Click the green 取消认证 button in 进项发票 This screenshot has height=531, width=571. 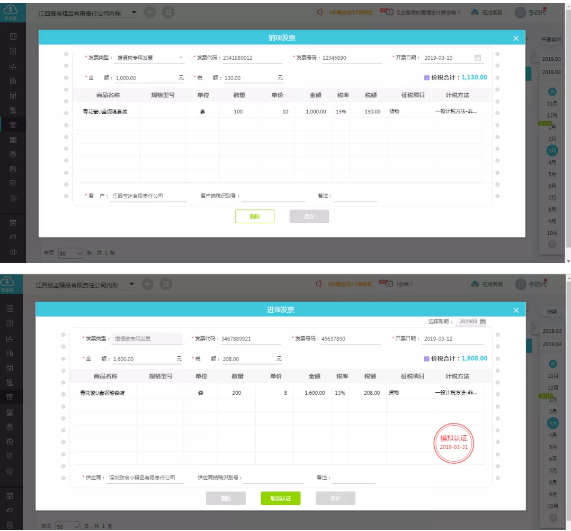click(280, 498)
